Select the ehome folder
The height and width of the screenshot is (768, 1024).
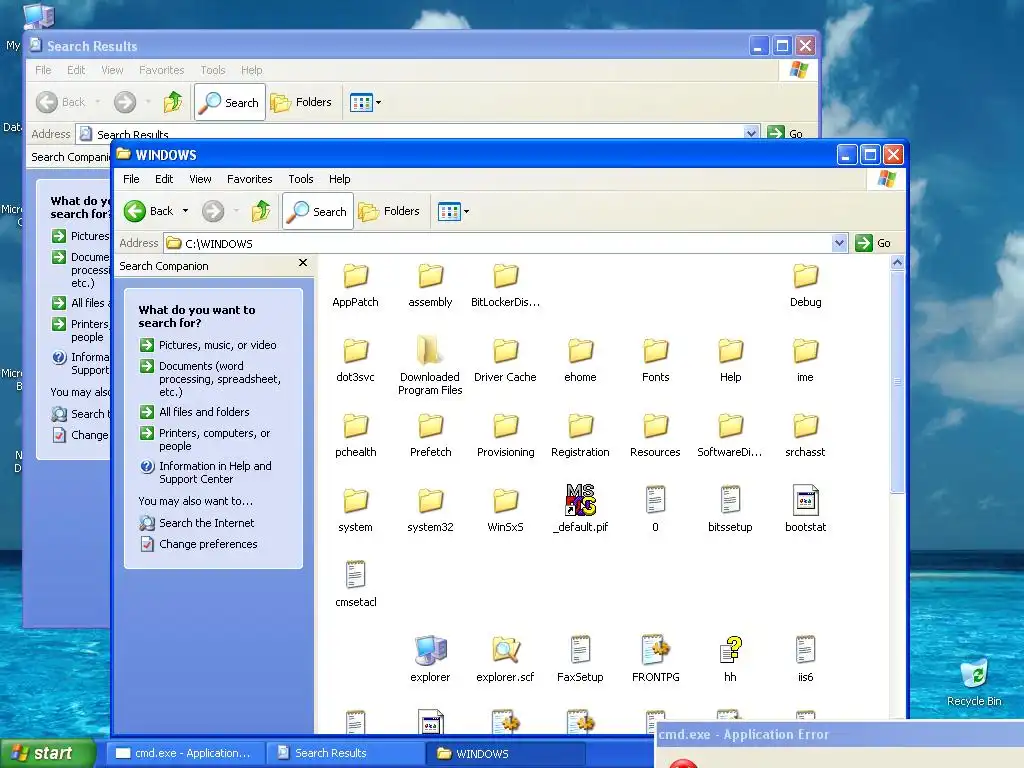pyautogui.click(x=580, y=361)
